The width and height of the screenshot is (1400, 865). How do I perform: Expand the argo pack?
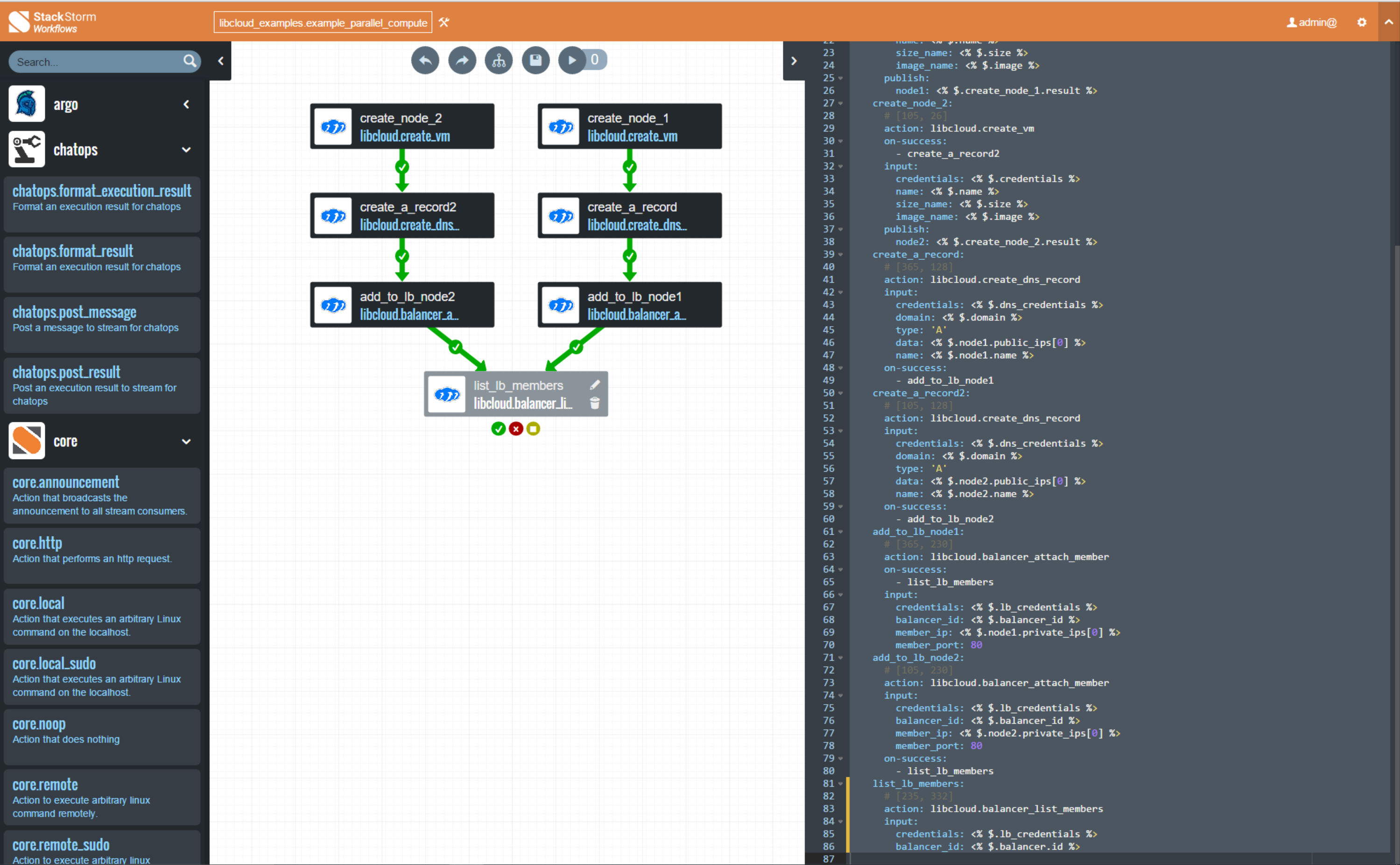tap(186, 104)
